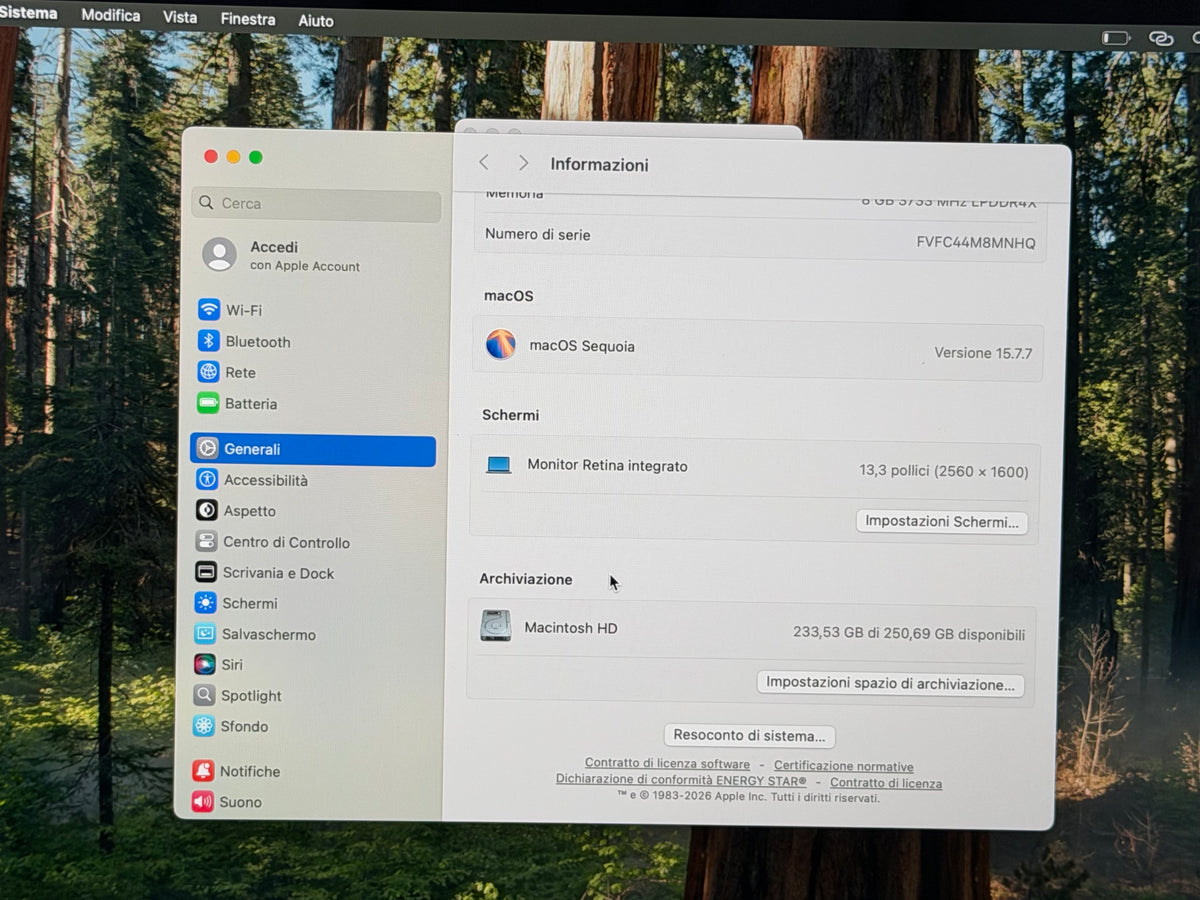This screenshot has width=1200, height=900.
Task: Click Impostazioni spazio di archiviazione button
Action: click(x=890, y=684)
